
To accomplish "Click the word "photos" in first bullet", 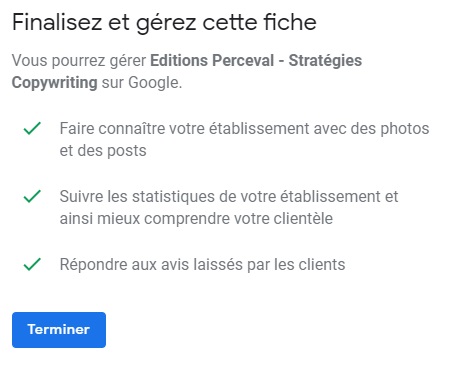I will click(405, 129).
